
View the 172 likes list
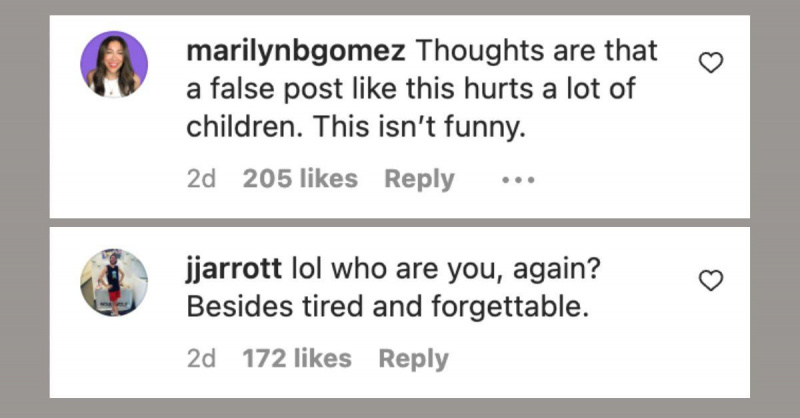pos(297,358)
